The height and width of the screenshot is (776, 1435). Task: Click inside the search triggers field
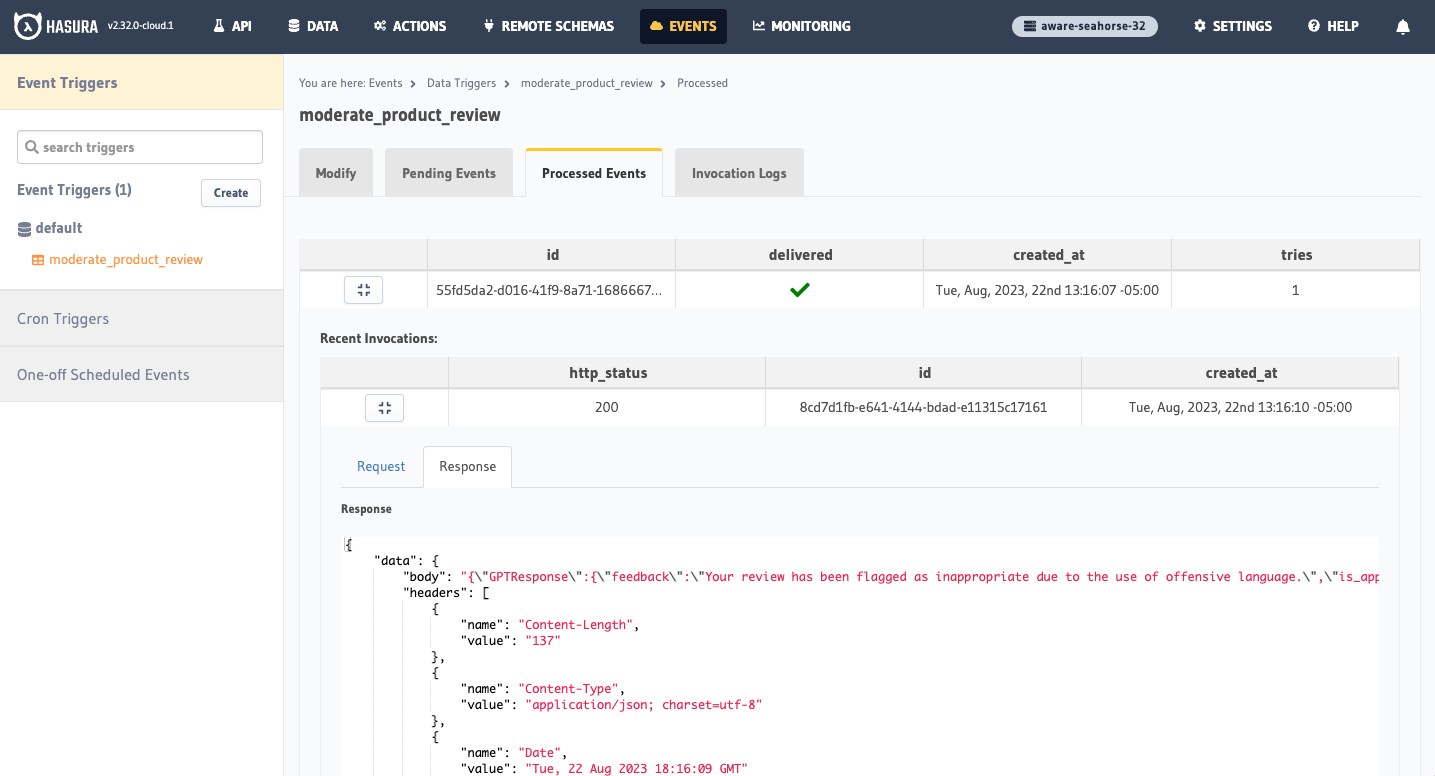click(x=139, y=146)
